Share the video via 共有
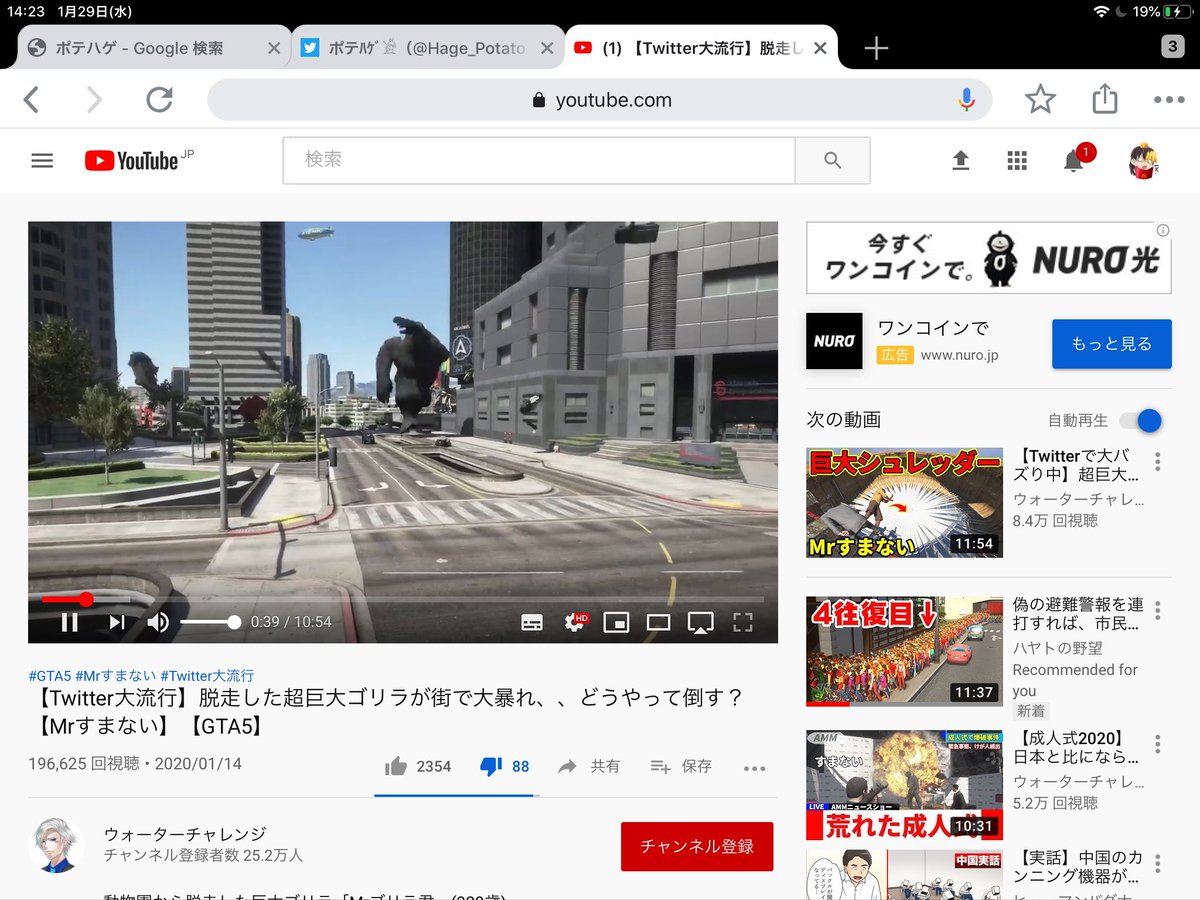 (x=589, y=767)
